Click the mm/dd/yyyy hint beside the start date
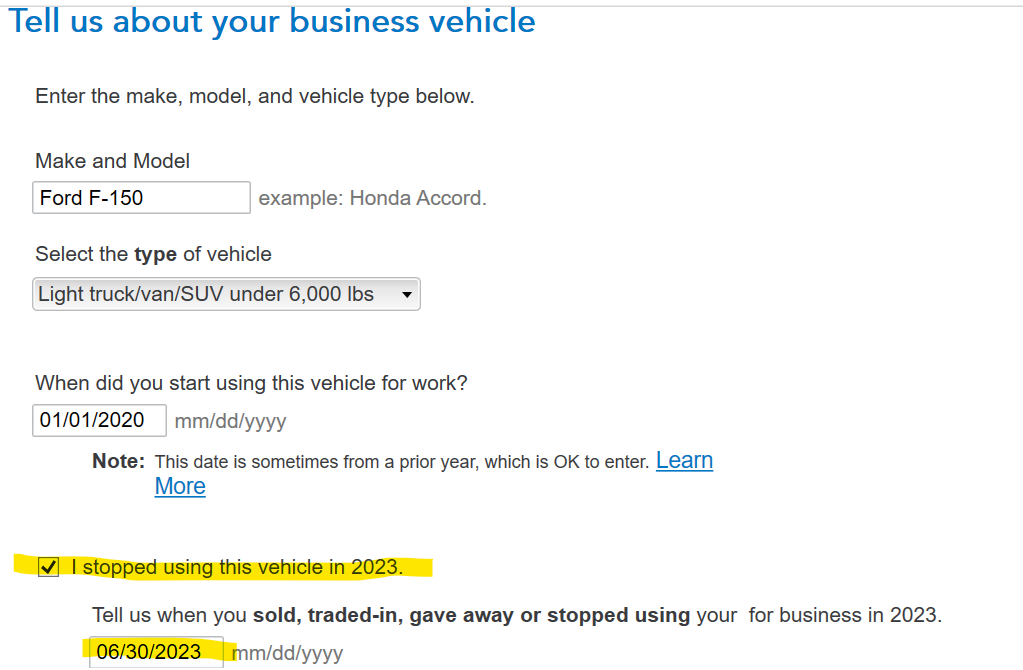 [x=230, y=422]
